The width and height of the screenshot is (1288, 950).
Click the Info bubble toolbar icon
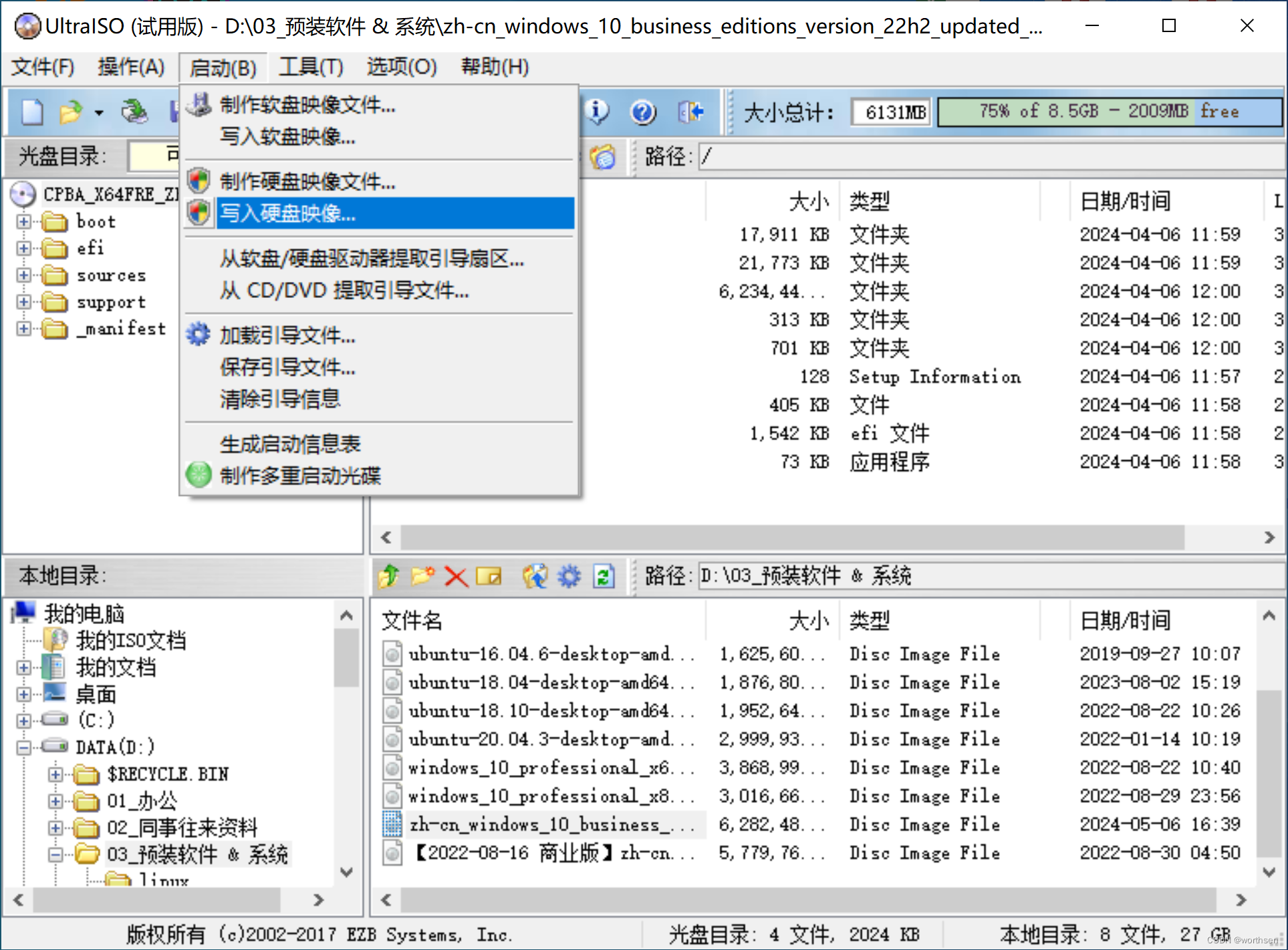[597, 112]
